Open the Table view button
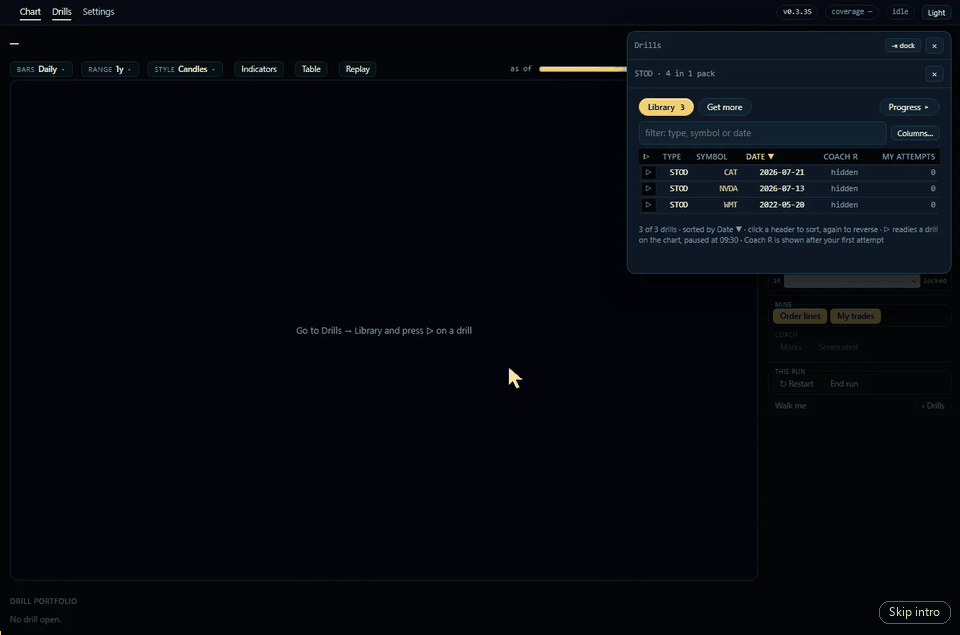 311,69
